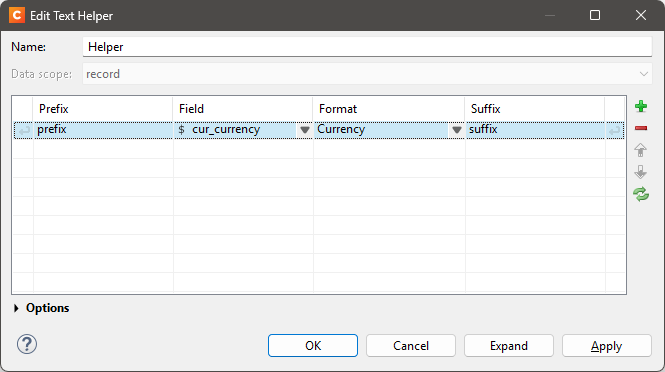Open help via the question mark icon

coord(27,344)
